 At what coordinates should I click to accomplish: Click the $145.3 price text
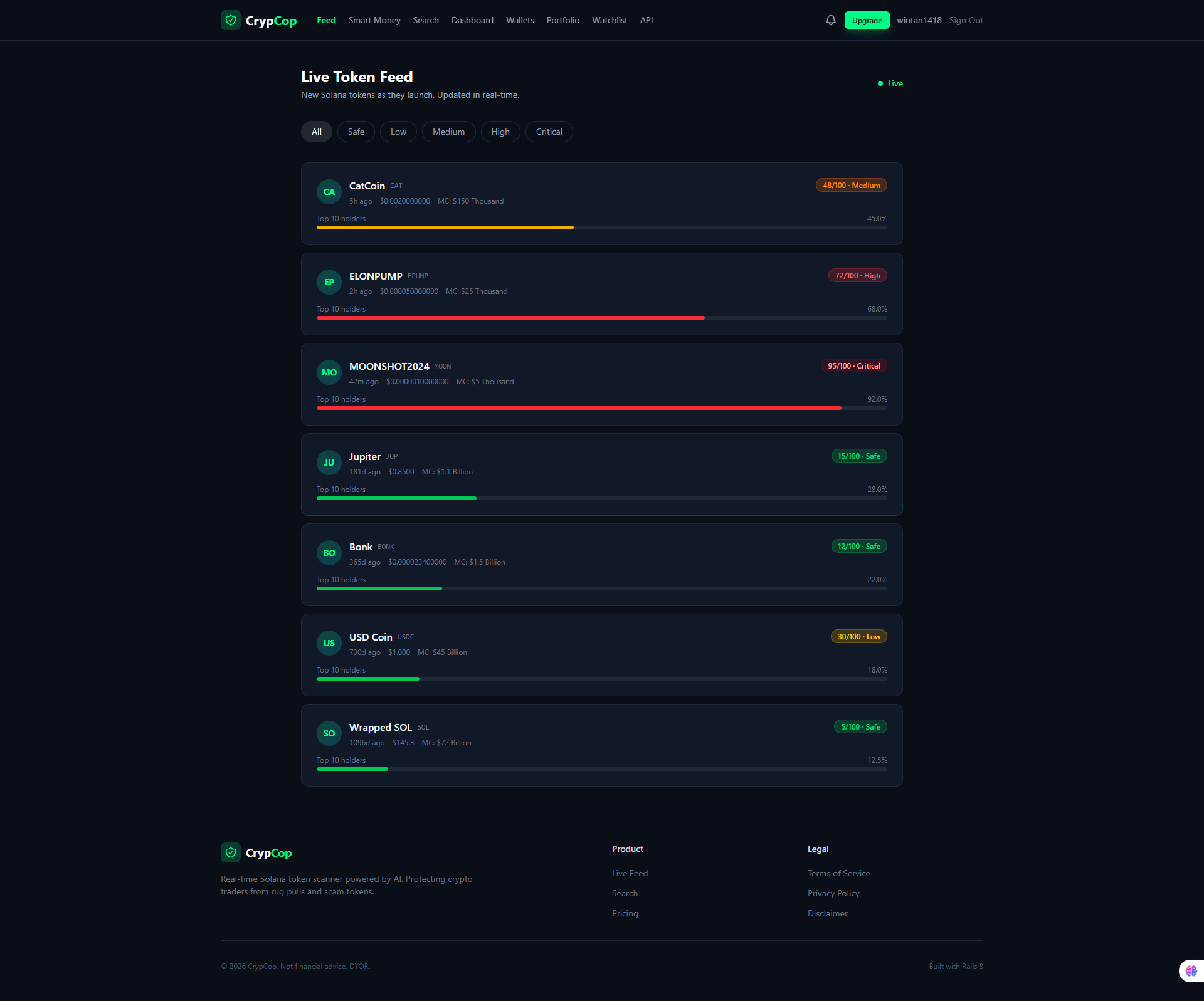(x=403, y=743)
